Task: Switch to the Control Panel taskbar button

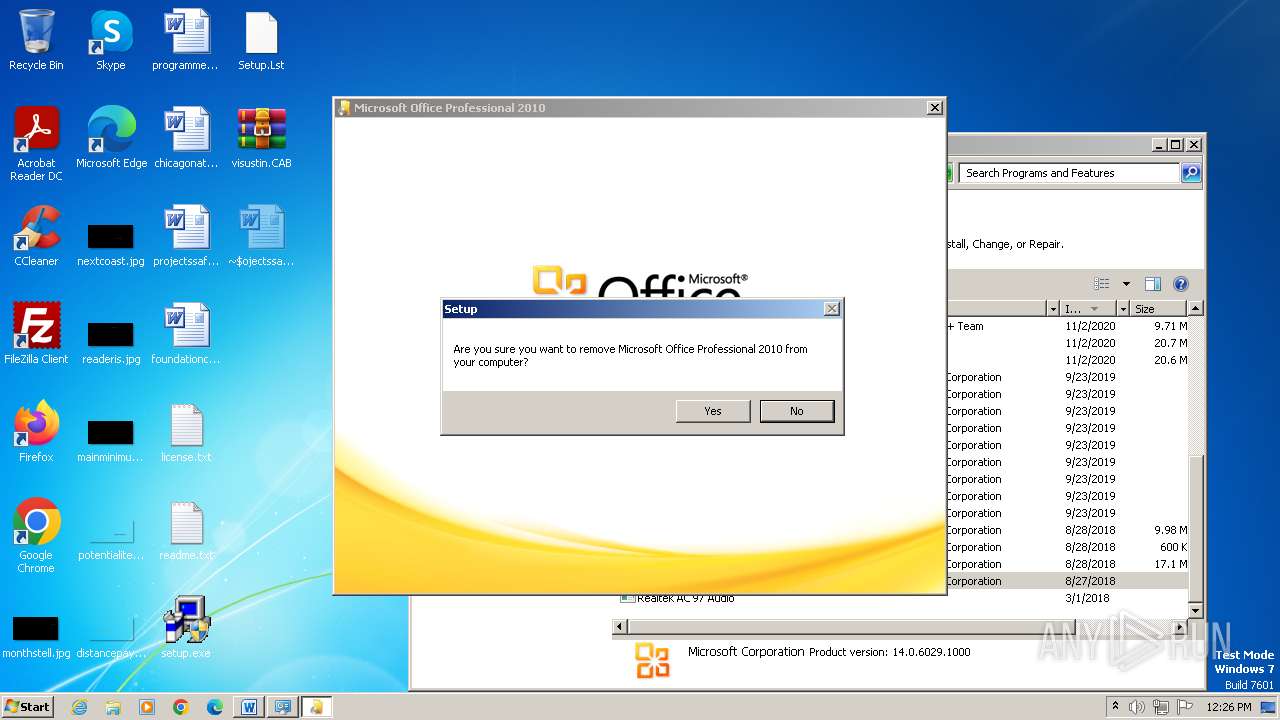Action: (283, 707)
